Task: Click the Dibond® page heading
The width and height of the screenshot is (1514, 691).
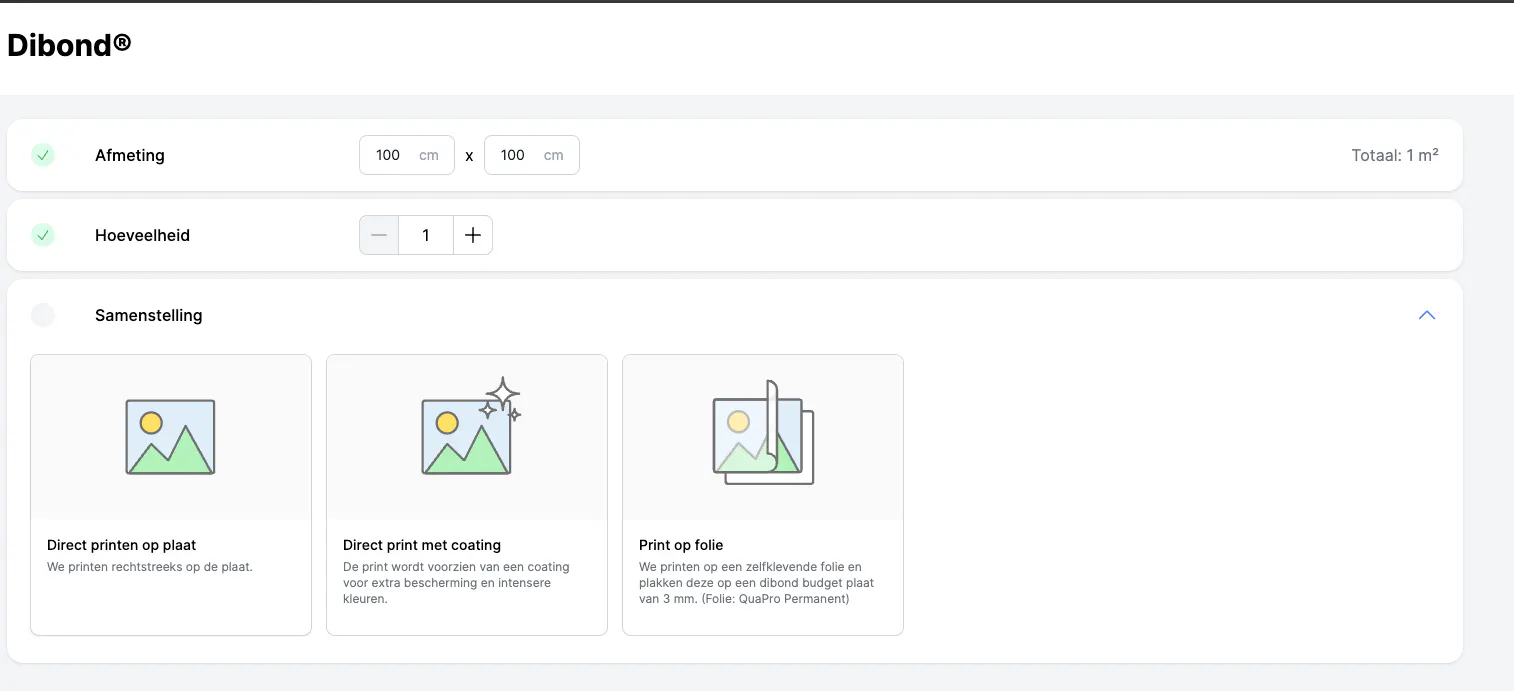Action: coord(69,45)
